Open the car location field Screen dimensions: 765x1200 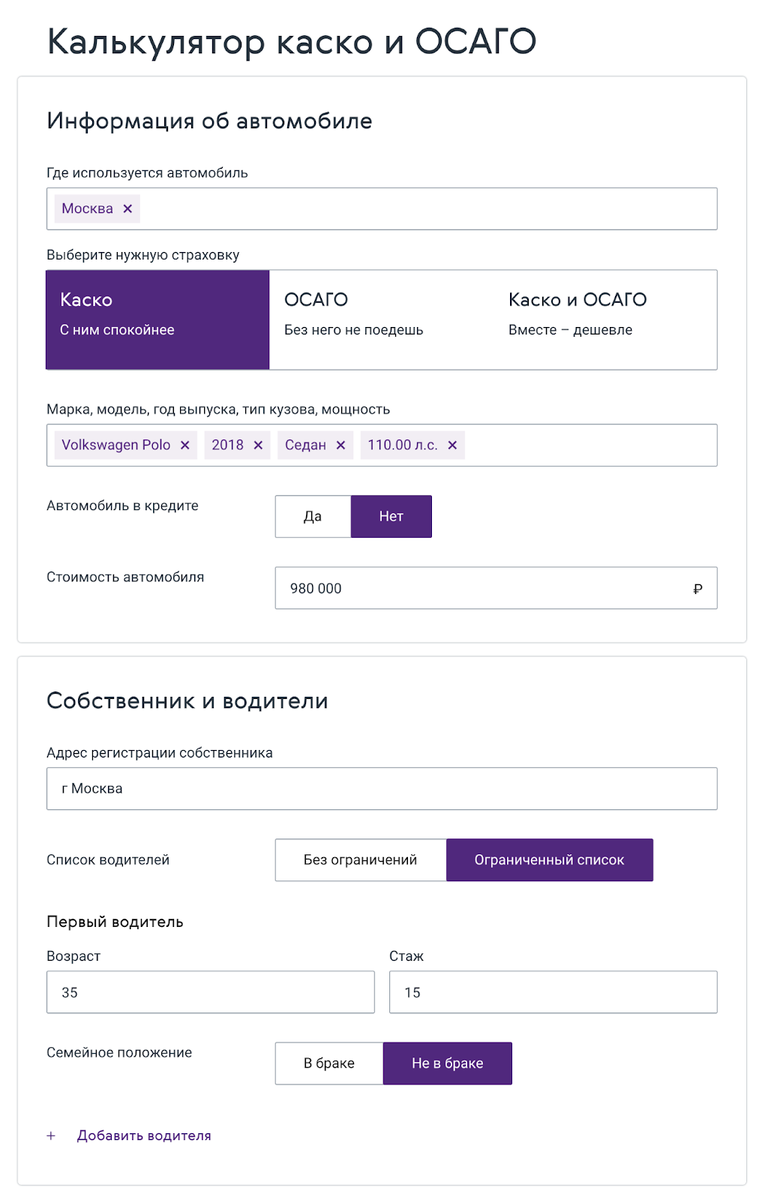click(x=420, y=209)
